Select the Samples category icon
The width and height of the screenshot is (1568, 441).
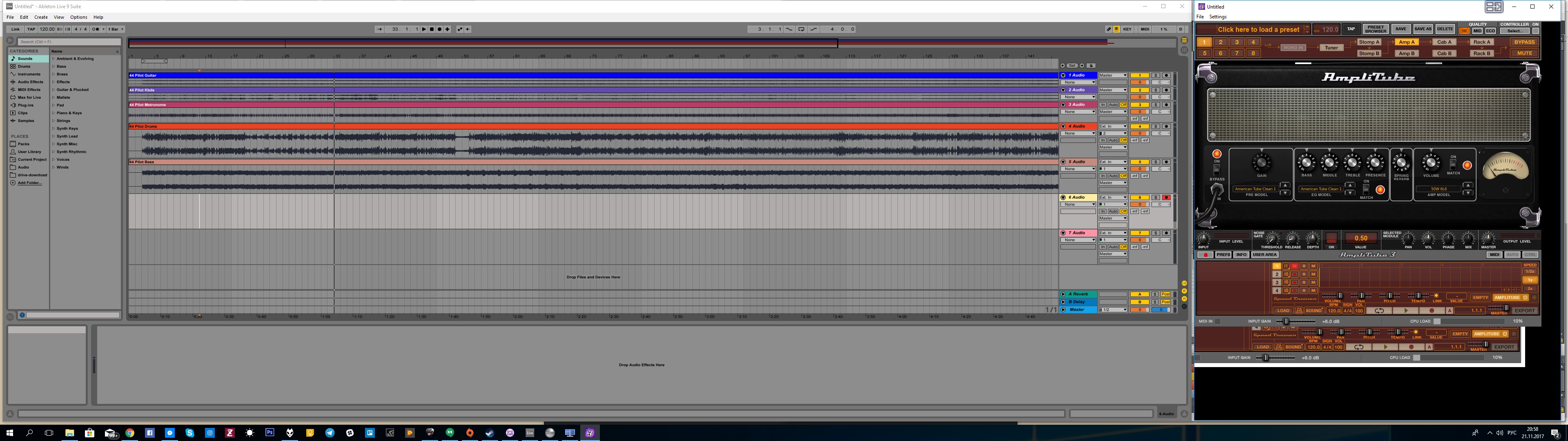point(13,120)
